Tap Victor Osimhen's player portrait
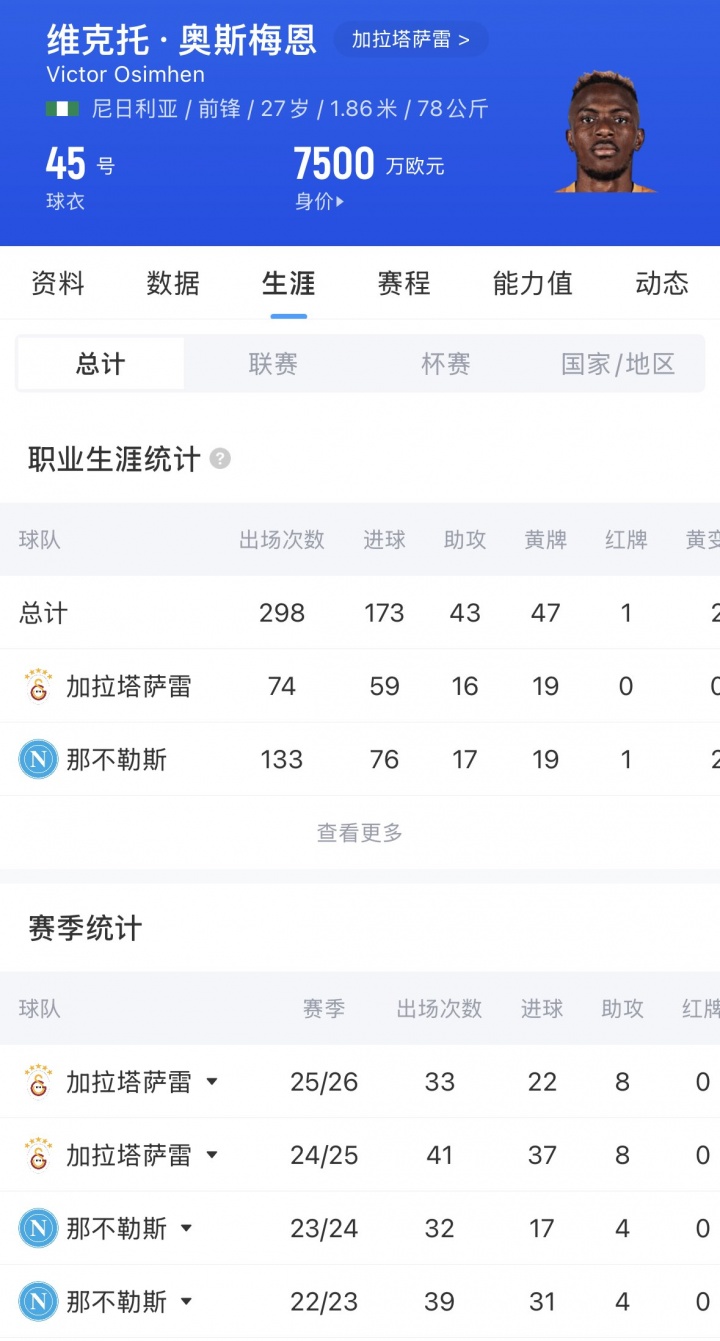 click(x=604, y=131)
